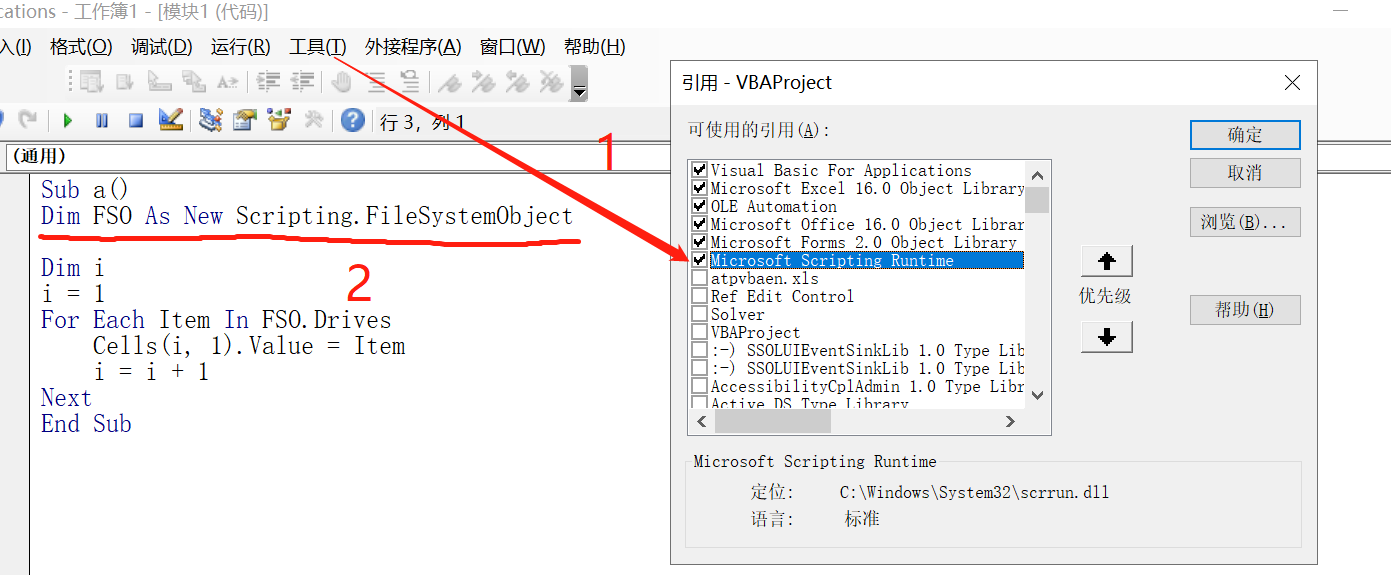Open the Object Browser icon
This screenshot has width=1391, height=575.
point(278,121)
